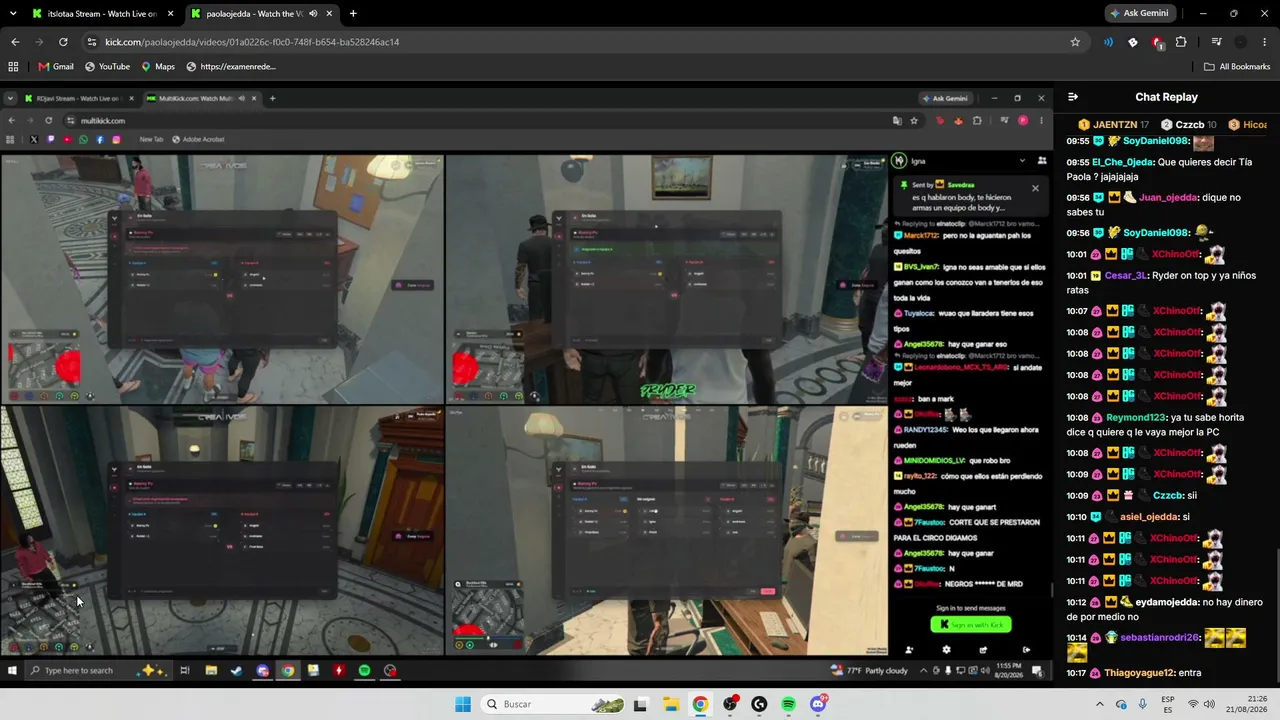Screen dimensions: 1280x720
Task: Click the Buscar taskbar search box
Action: tap(552, 704)
